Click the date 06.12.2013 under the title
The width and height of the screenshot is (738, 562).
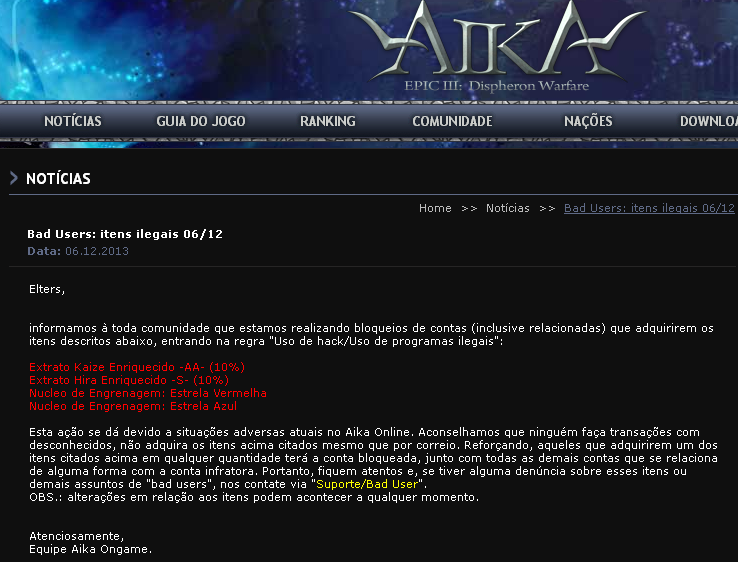click(96, 251)
